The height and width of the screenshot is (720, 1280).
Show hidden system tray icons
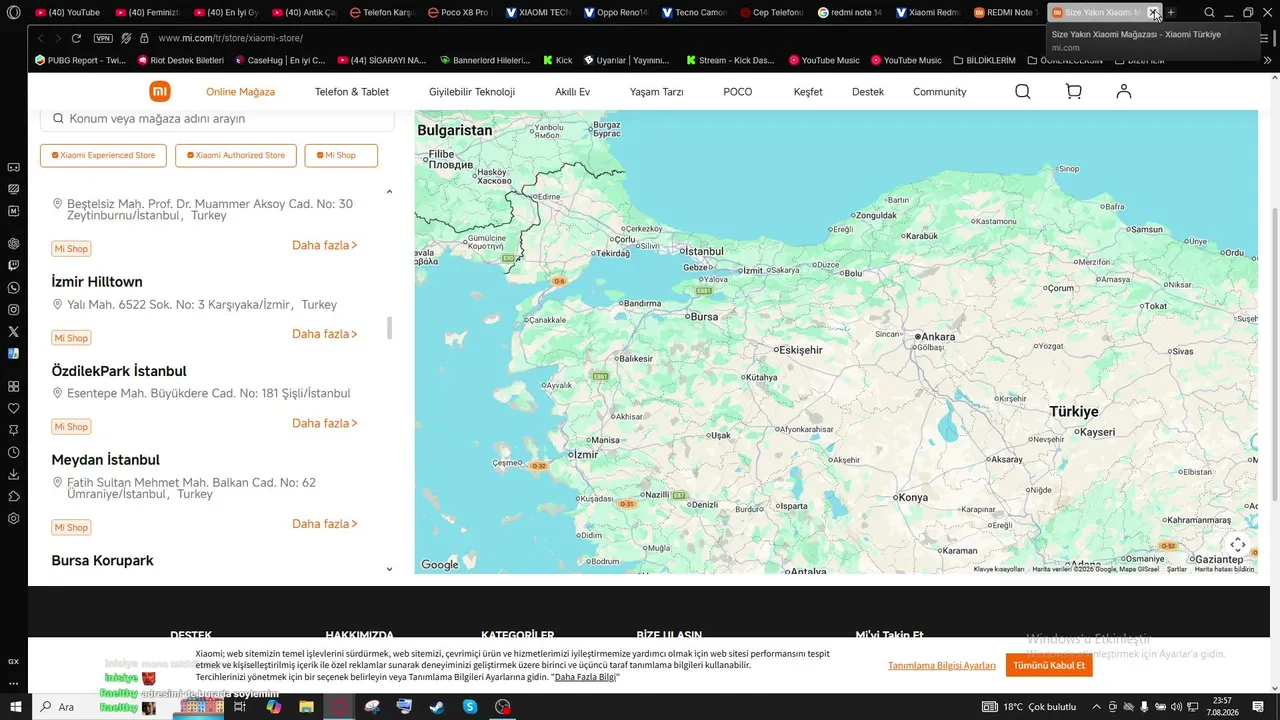tap(1096, 707)
